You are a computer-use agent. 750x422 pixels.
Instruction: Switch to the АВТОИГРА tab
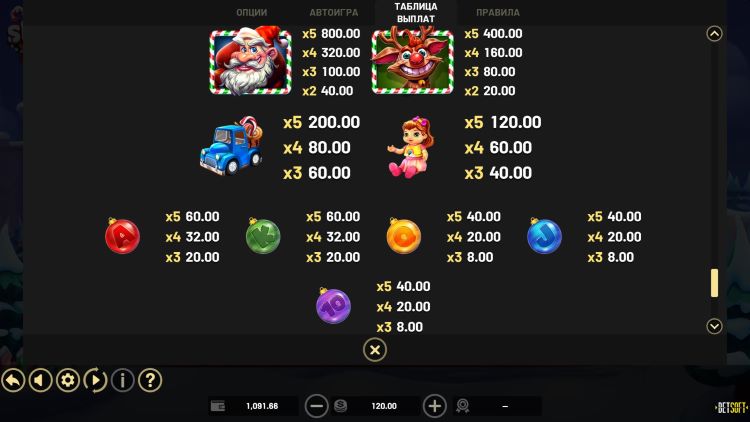[x=334, y=12]
